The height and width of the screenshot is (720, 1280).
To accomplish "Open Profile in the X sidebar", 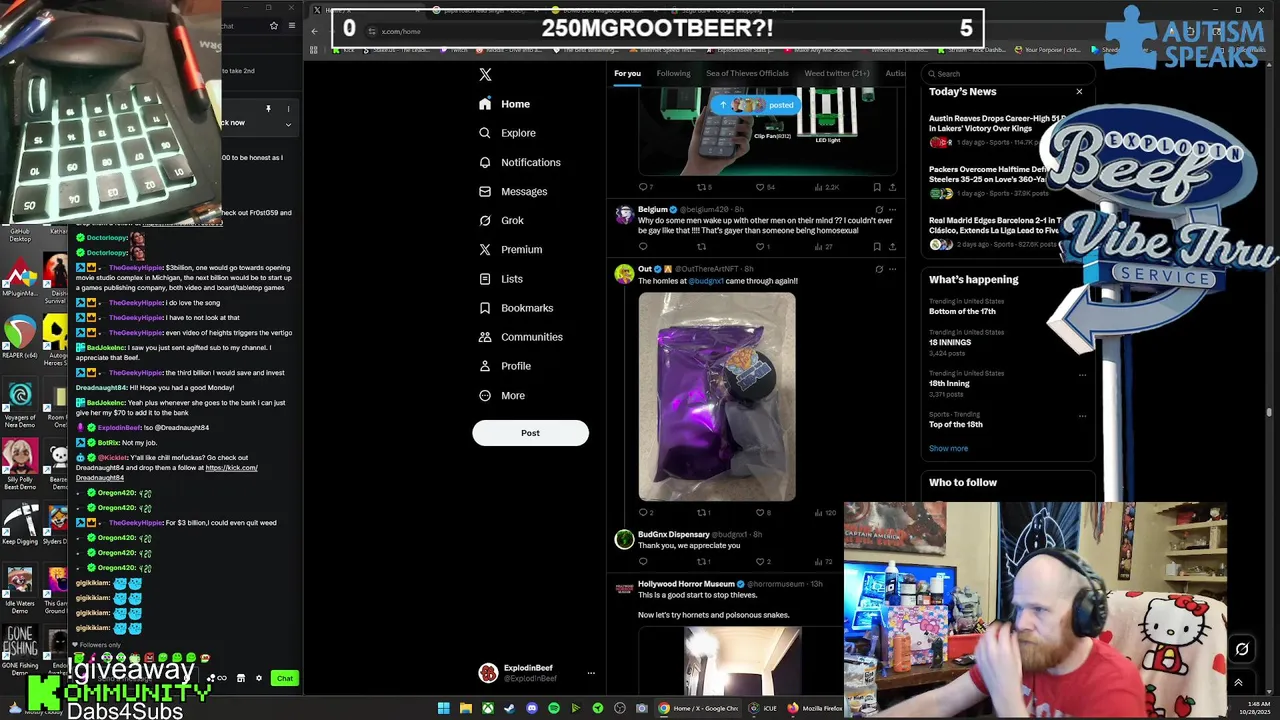I will [x=505, y=366].
